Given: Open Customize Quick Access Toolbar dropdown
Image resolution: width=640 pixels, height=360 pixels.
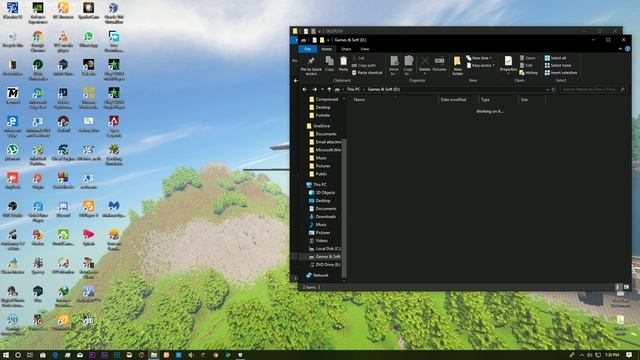Looking at the screenshot, I should 328,40.
